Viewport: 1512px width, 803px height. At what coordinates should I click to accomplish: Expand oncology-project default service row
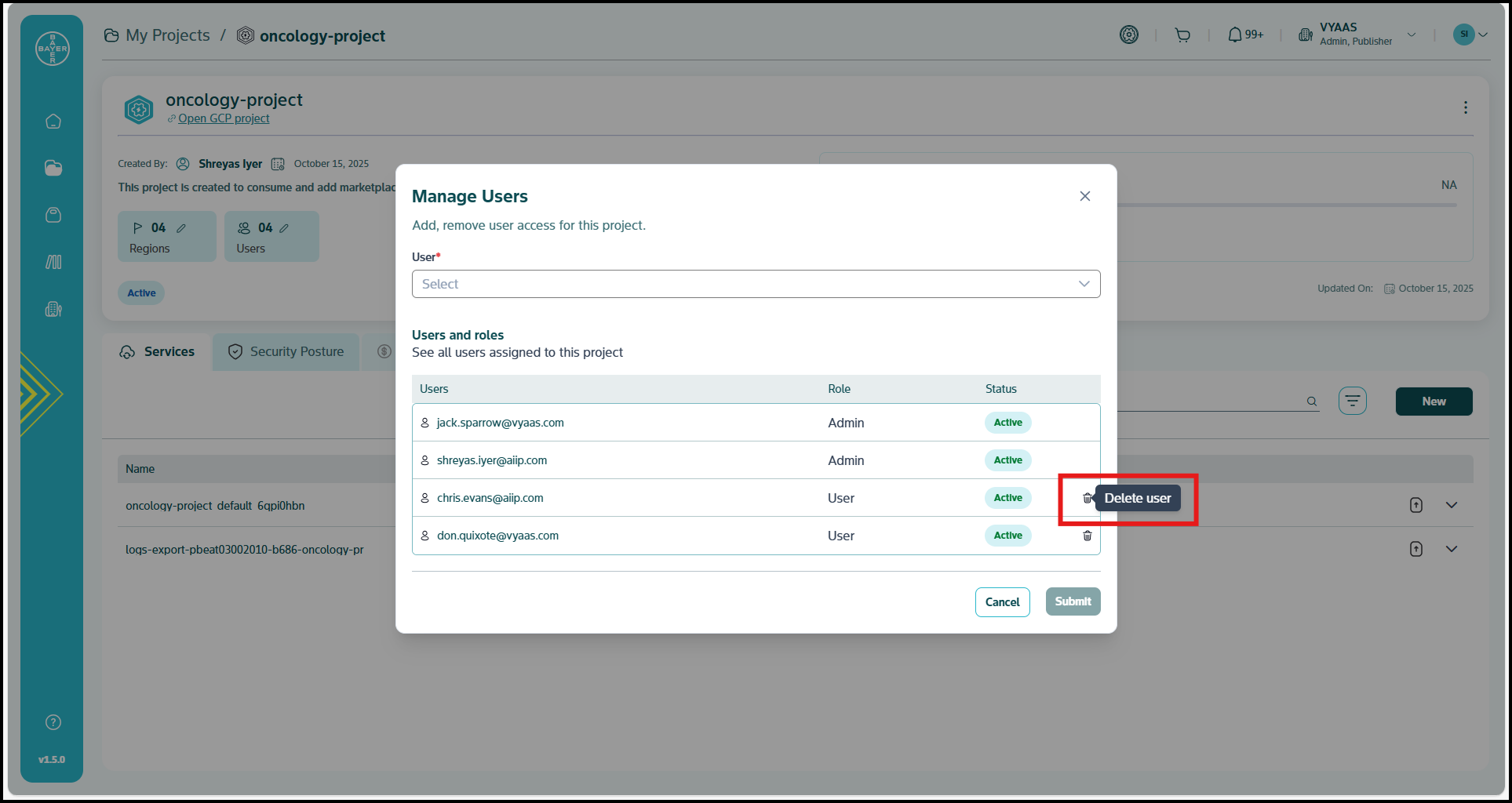pos(1451,505)
